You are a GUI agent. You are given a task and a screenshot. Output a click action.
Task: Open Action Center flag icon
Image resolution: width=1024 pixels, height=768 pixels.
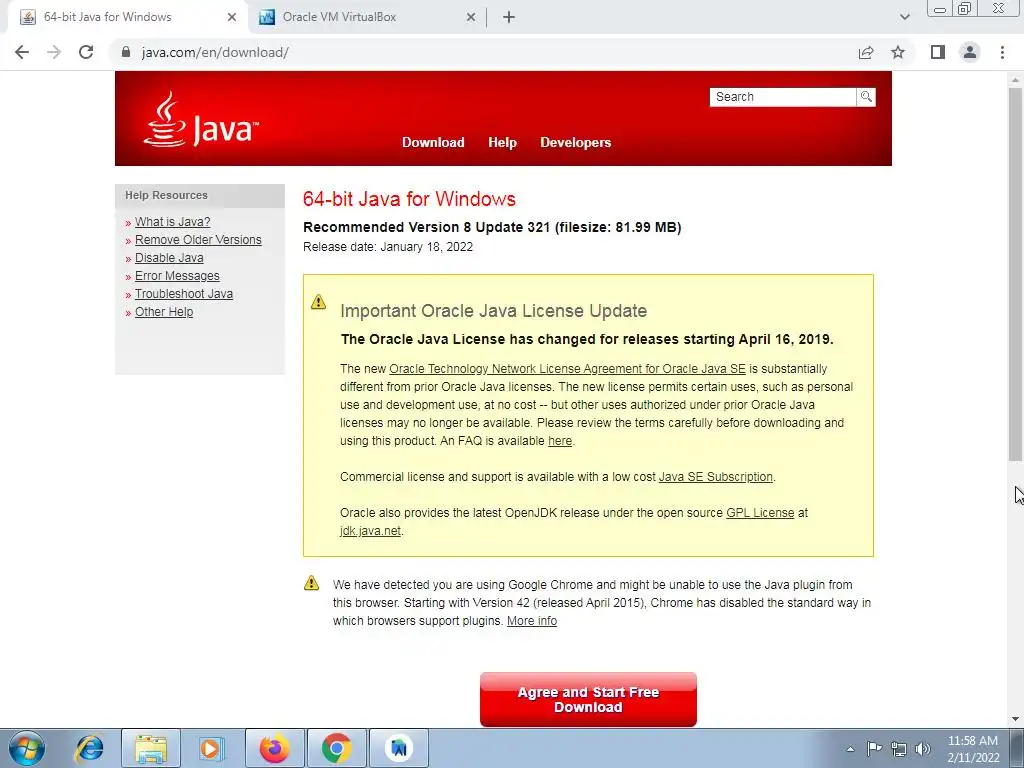coord(874,749)
